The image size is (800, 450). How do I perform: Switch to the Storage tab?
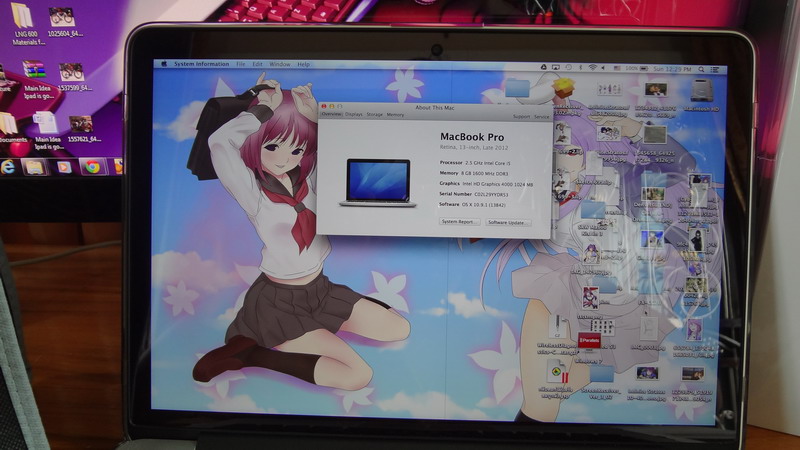(375, 115)
